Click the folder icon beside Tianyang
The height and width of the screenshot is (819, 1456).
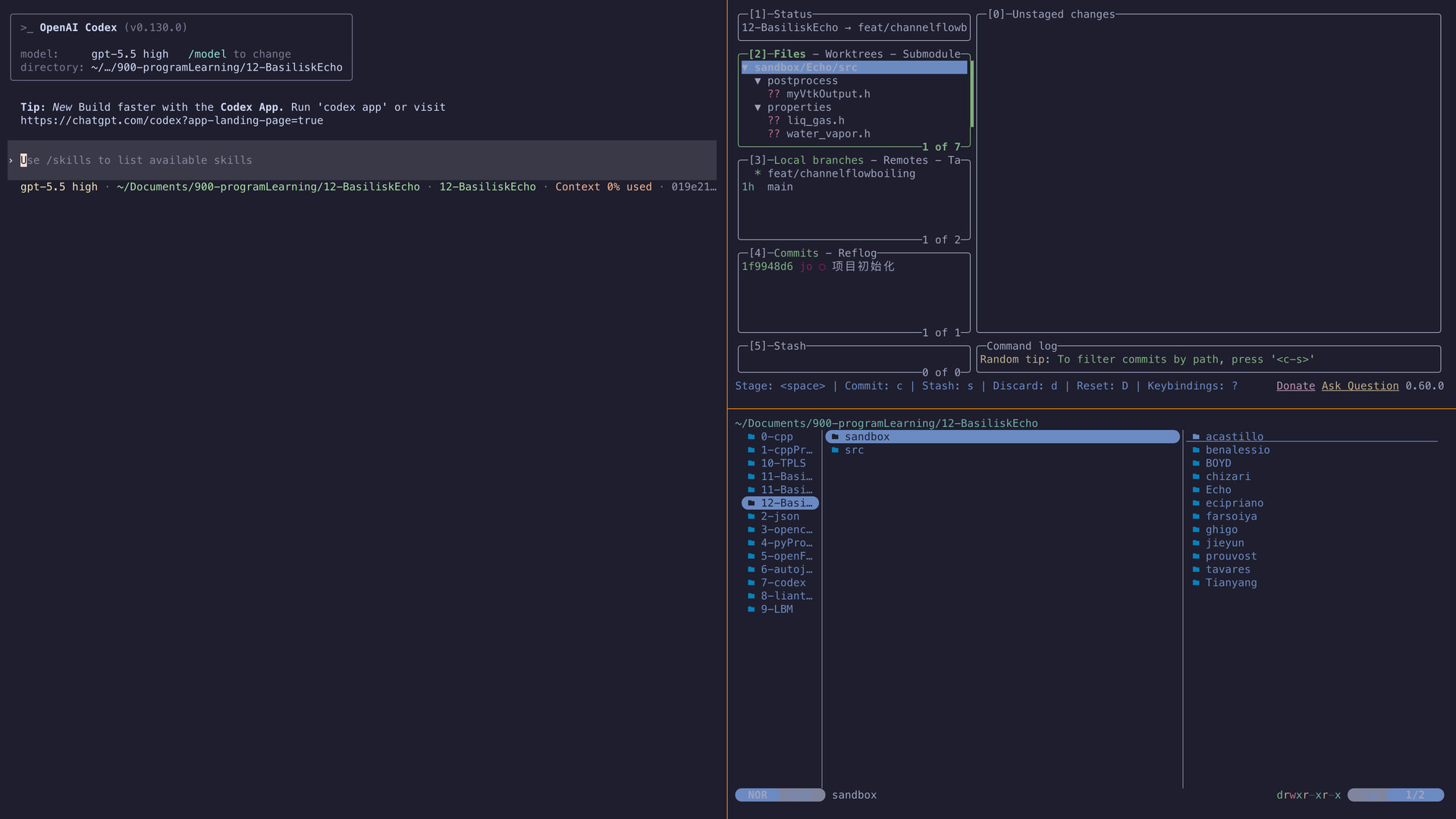1196,582
